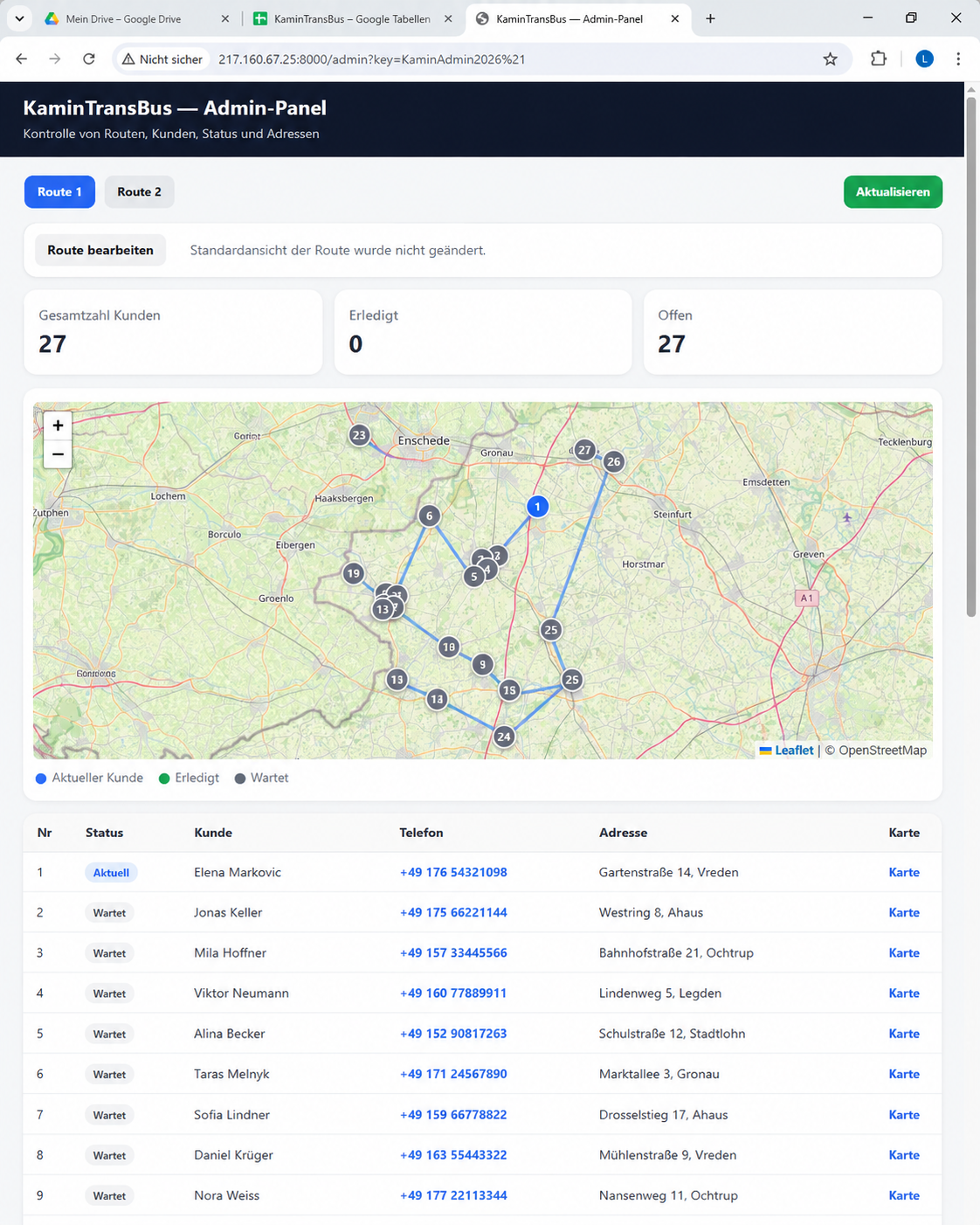Close the KaminTransBus Google Tabellen tab
This screenshot has width=980, height=1225.
click(448, 18)
